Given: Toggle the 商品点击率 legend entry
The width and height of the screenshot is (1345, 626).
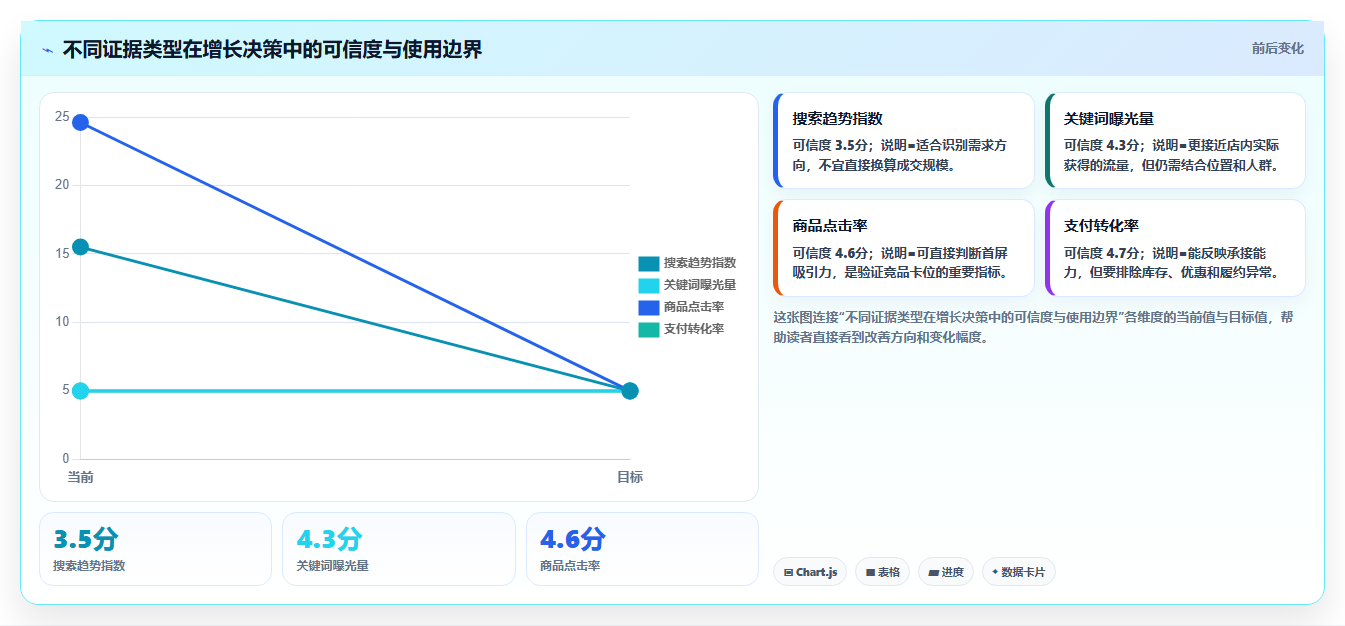Looking at the screenshot, I should click(x=681, y=307).
